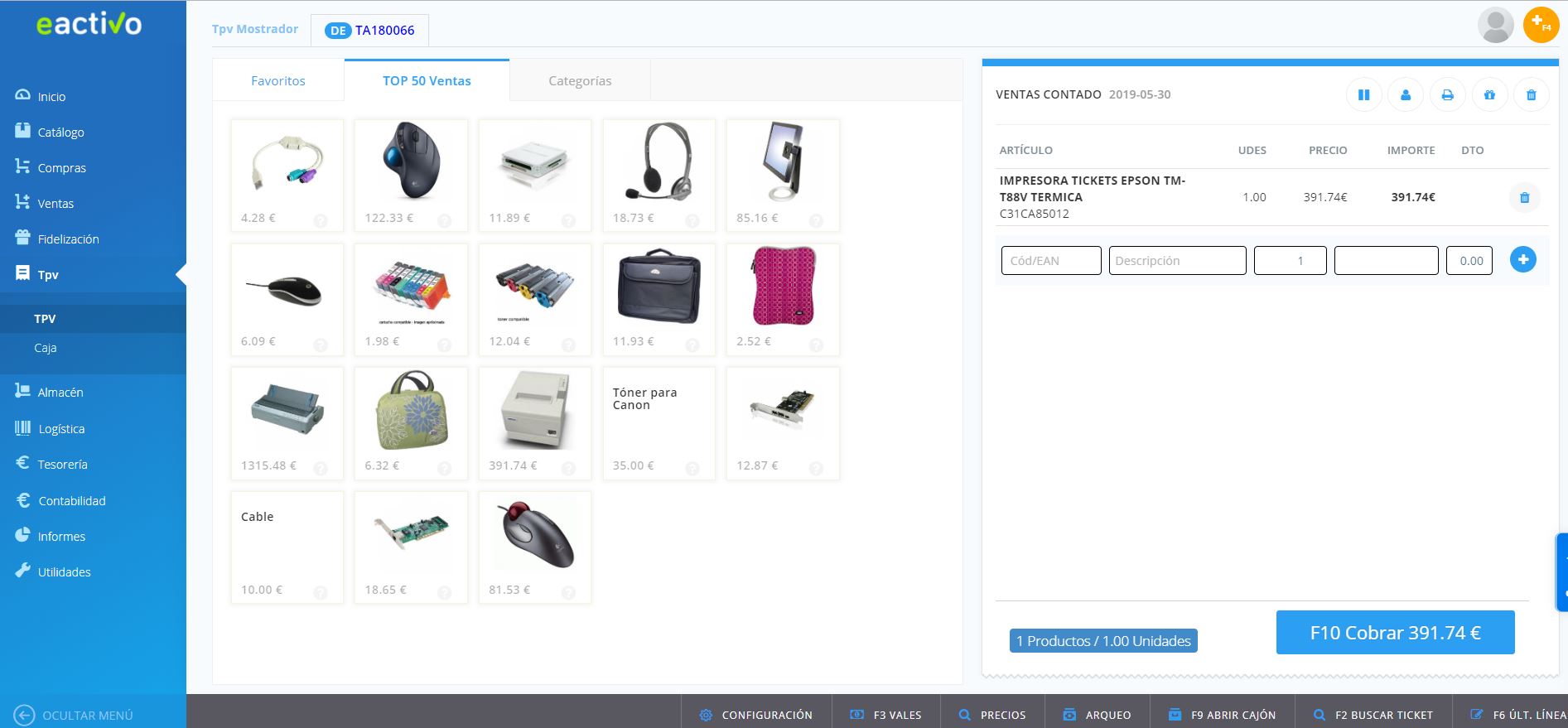Viewport: 1568px width, 728px height.
Task: Remove the Epson TM-T88V line with trash icon
Action: (x=1524, y=197)
